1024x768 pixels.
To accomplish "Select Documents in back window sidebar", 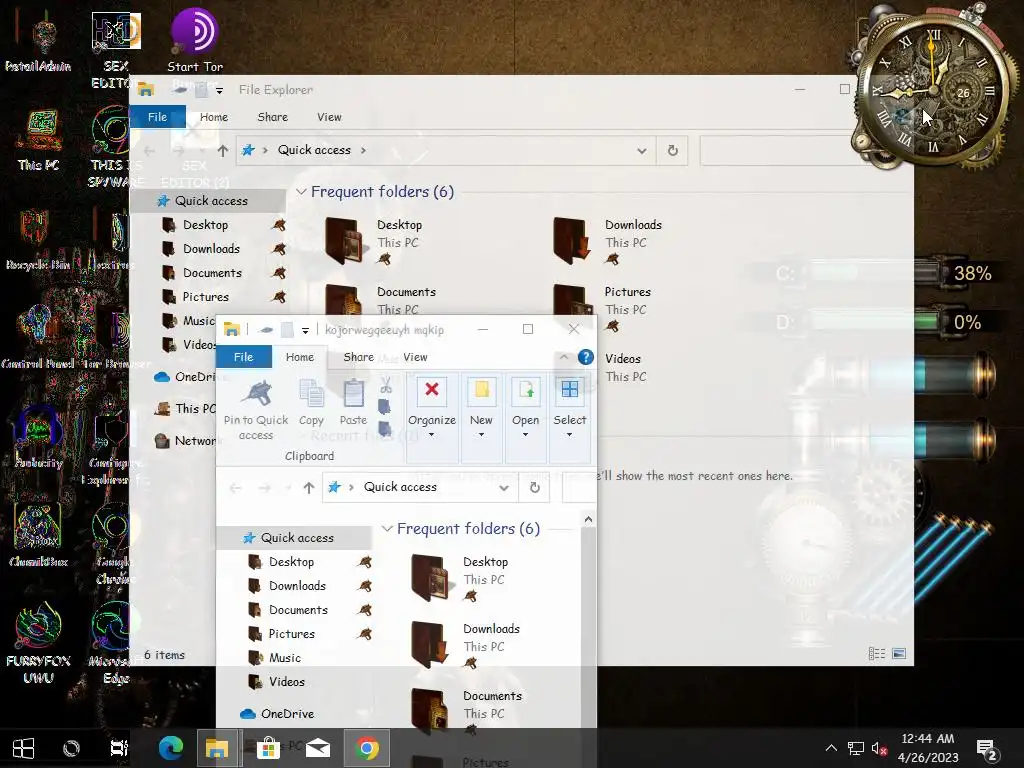I will click(x=212, y=273).
